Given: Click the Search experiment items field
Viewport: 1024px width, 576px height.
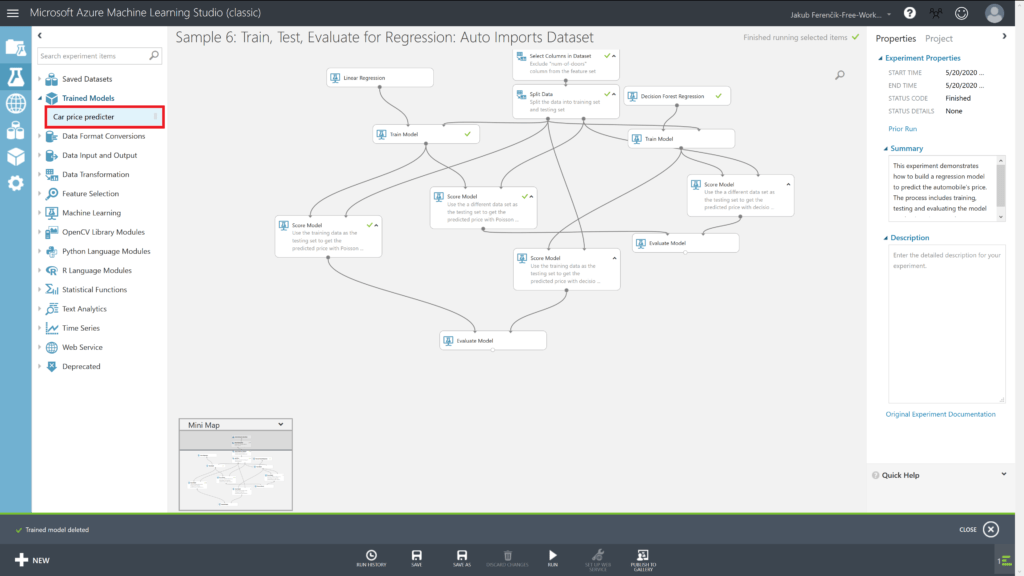Looking at the screenshot, I should pyautogui.click(x=92, y=56).
